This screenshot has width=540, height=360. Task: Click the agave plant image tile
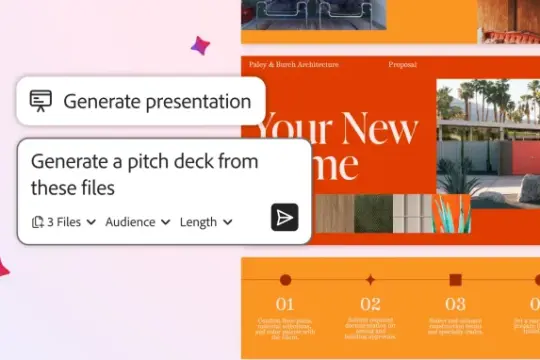[x=451, y=214]
